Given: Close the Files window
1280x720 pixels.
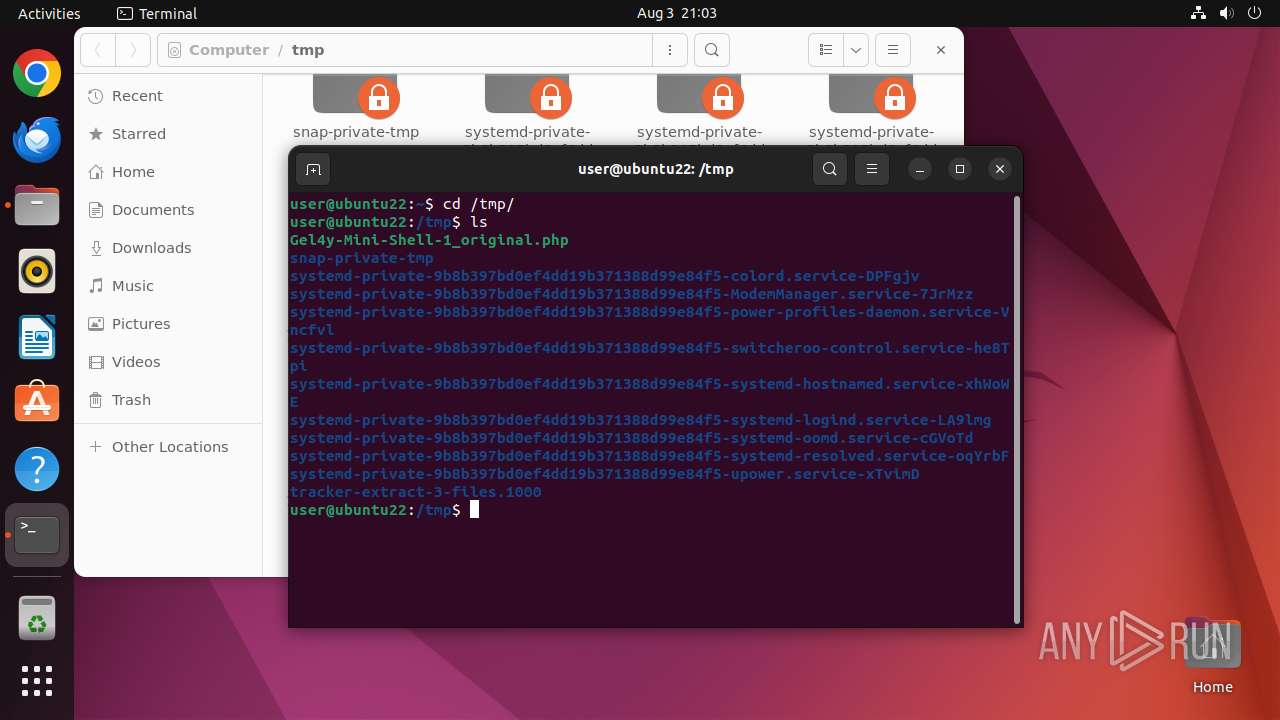Looking at the screenshot, I should [x=941, y=50].
